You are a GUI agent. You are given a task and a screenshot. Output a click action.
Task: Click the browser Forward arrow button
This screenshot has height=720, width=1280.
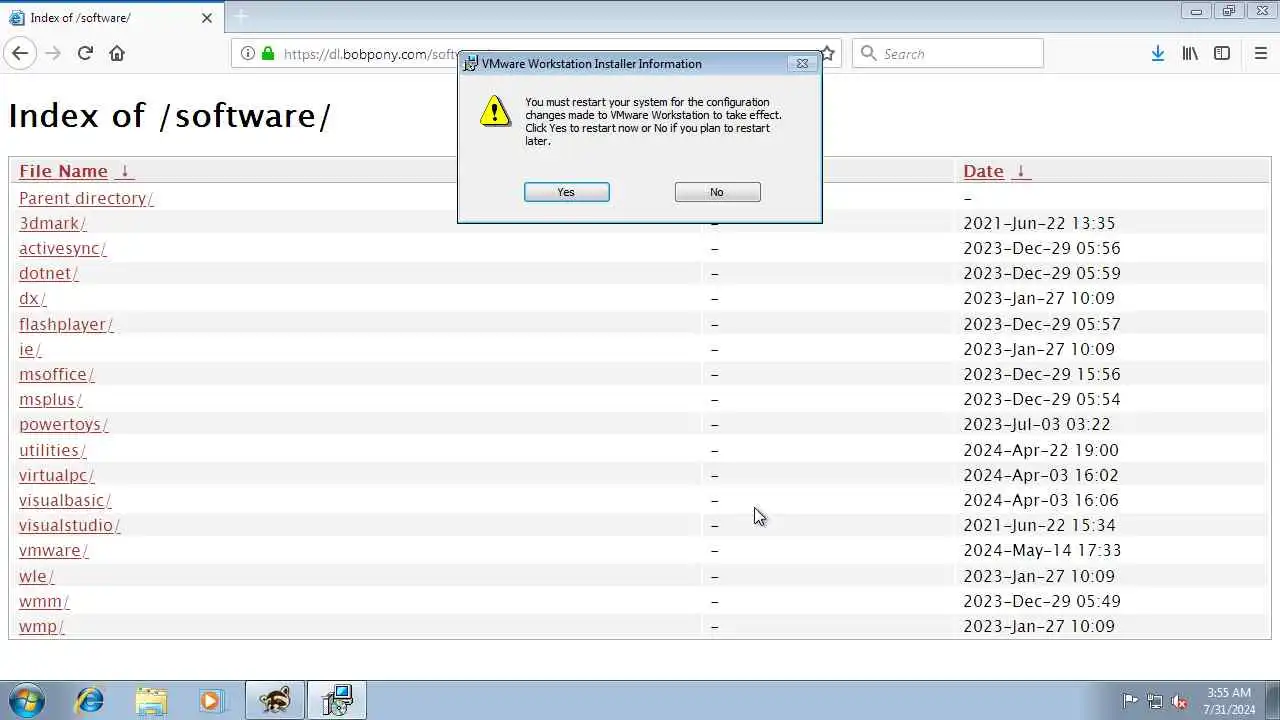point(53,53)
